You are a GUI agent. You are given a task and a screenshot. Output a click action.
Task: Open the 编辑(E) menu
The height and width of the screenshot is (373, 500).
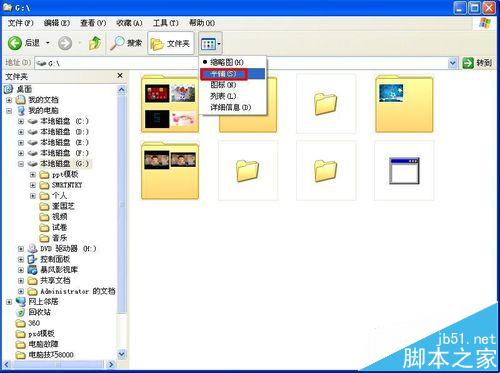coord(57,23)
